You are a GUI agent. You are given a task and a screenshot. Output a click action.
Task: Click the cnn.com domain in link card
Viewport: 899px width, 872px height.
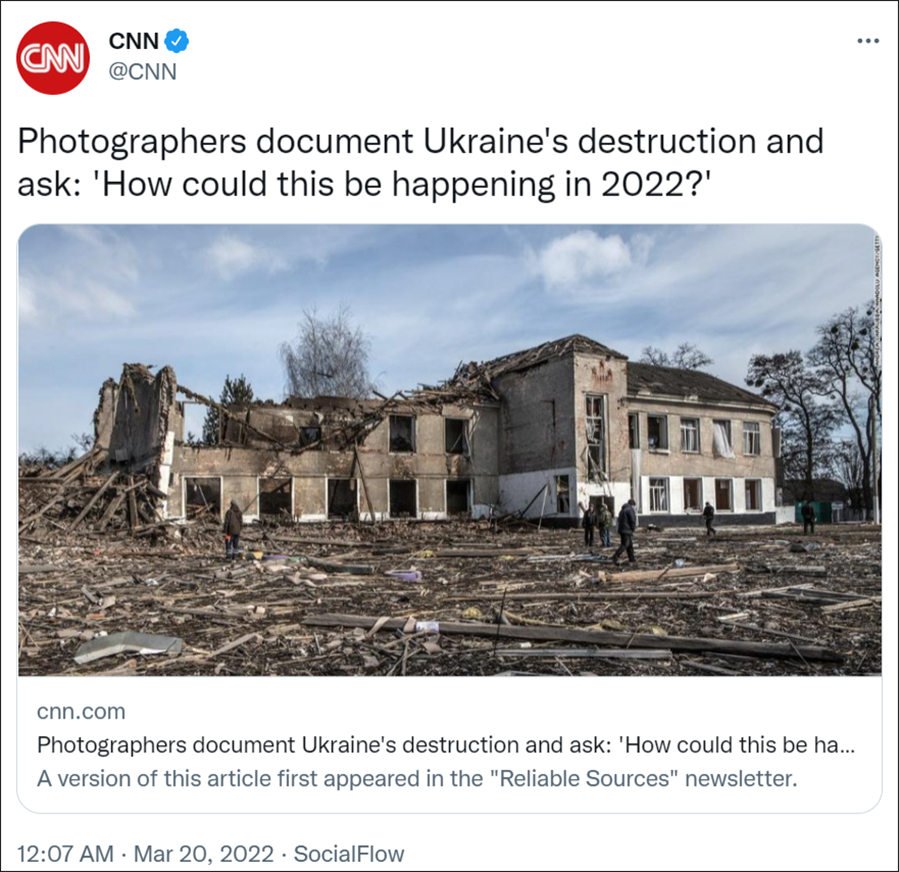[81, 711]
